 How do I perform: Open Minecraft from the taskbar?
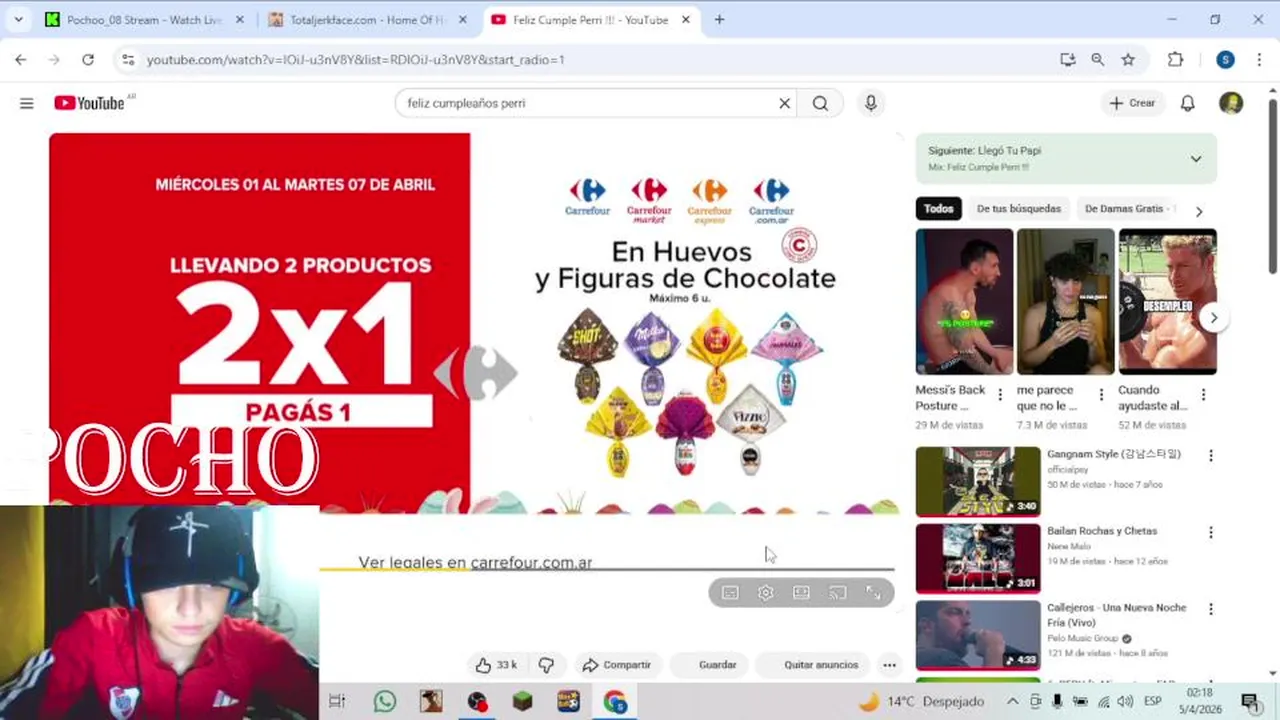pyautogui.click(x=523, y=702)
